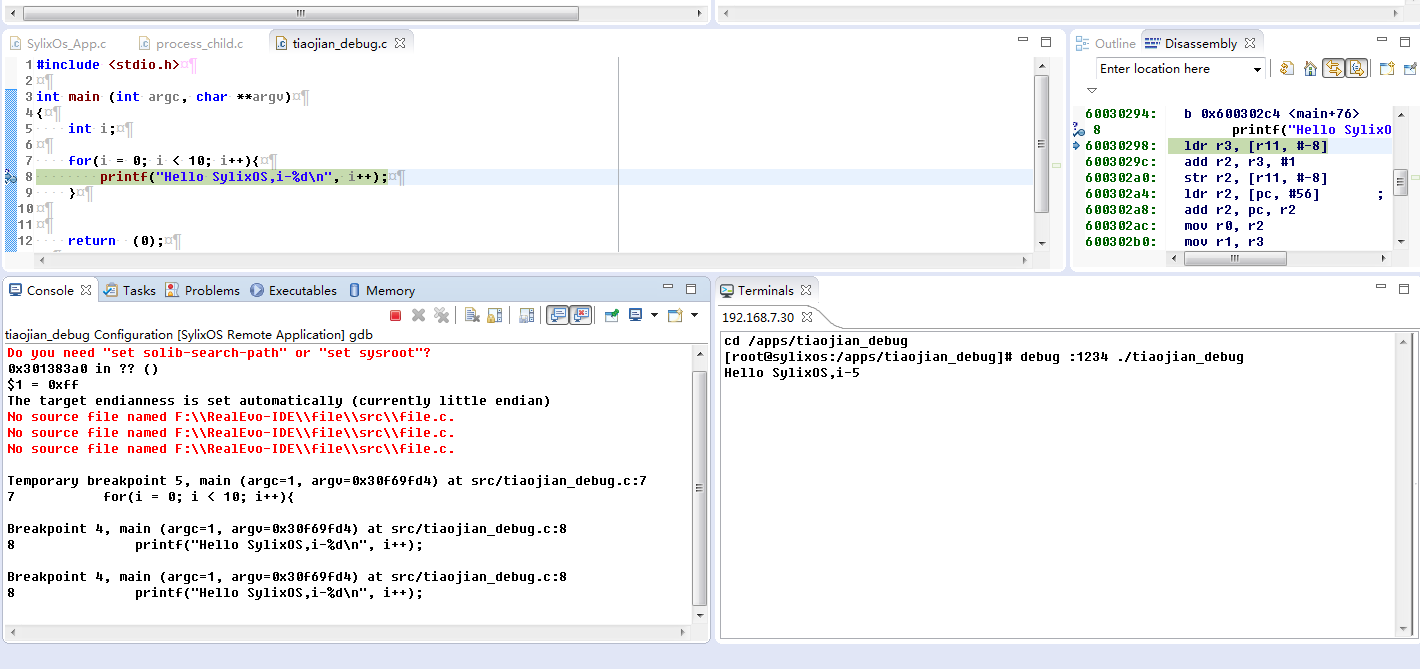Expand the Open Console dropdown arrow
Viewport: 1420px width, 669px height.
coord(694,315)
